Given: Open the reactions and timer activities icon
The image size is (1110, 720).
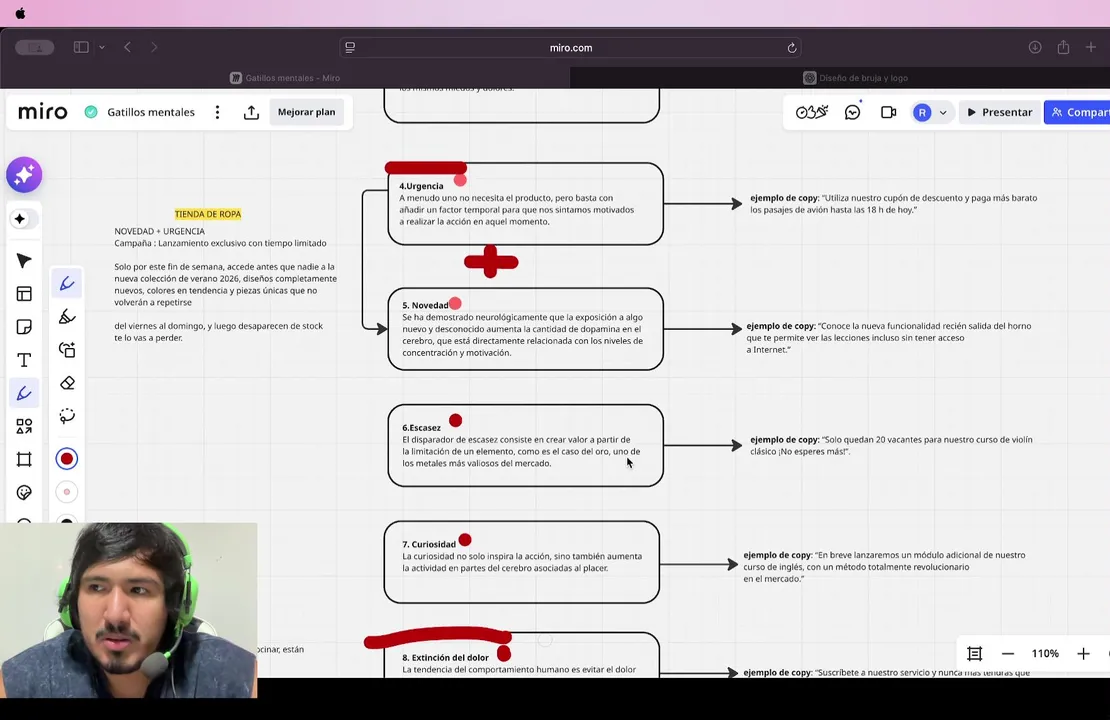Looking at the screenshot, I should [x=811, y=112].
